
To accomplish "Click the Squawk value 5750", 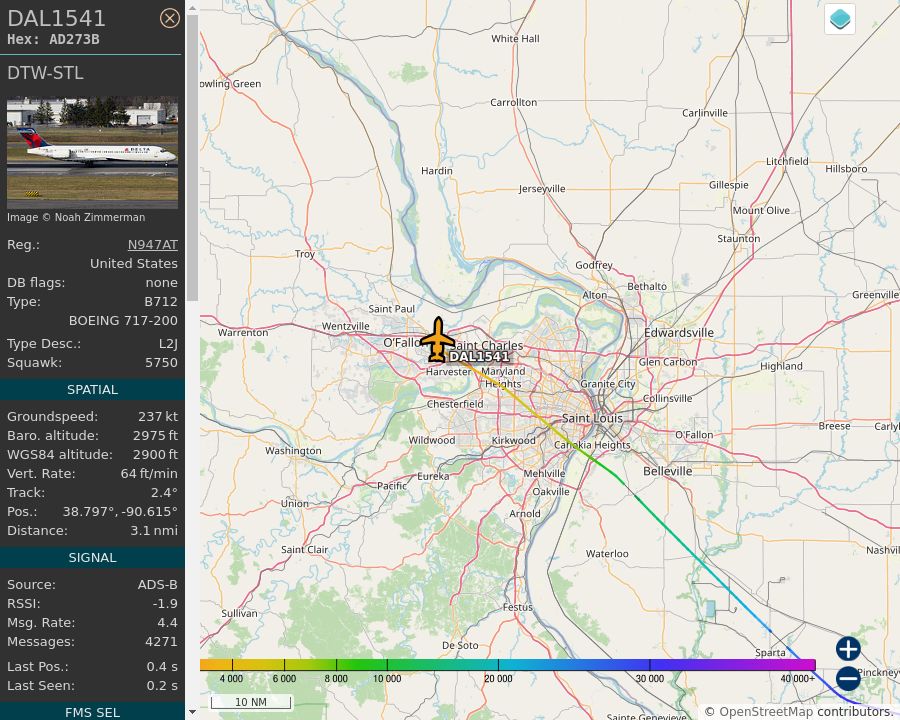I will [x=160, y=362].
